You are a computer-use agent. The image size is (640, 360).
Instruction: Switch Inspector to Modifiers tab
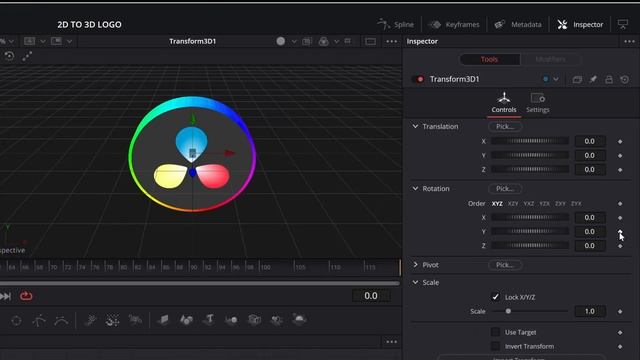550,60
